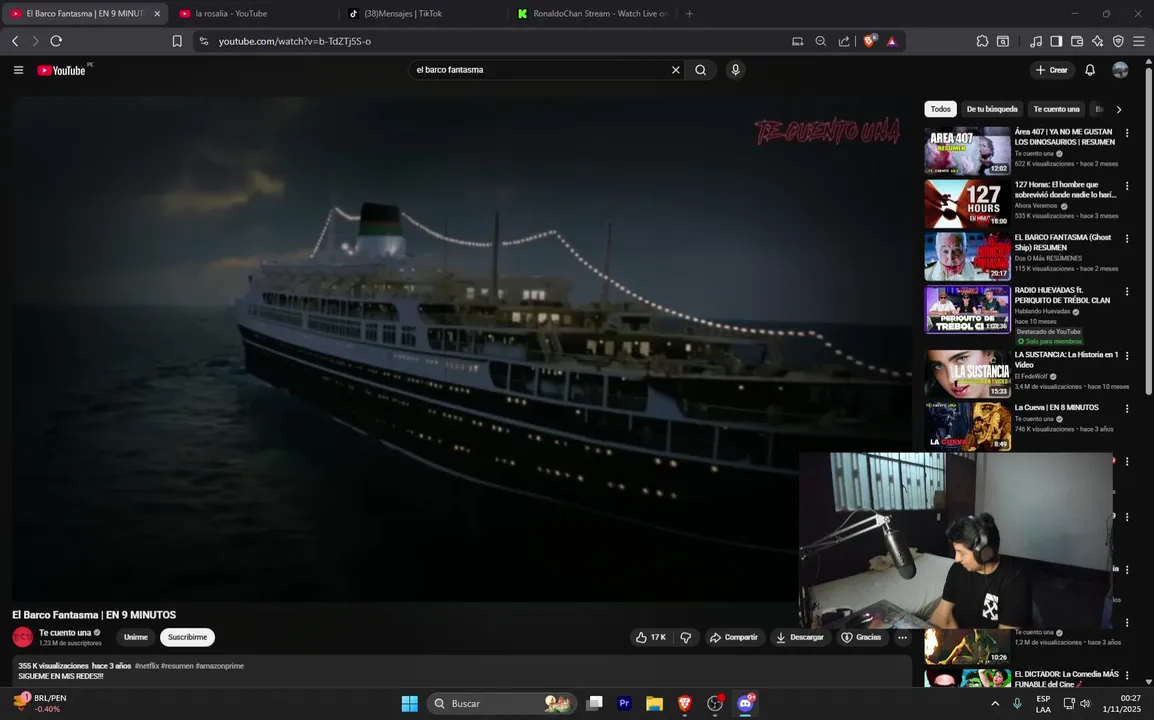
Task: Select the 'Te cuento una' filter chip
Action: tap(1056, 109)
